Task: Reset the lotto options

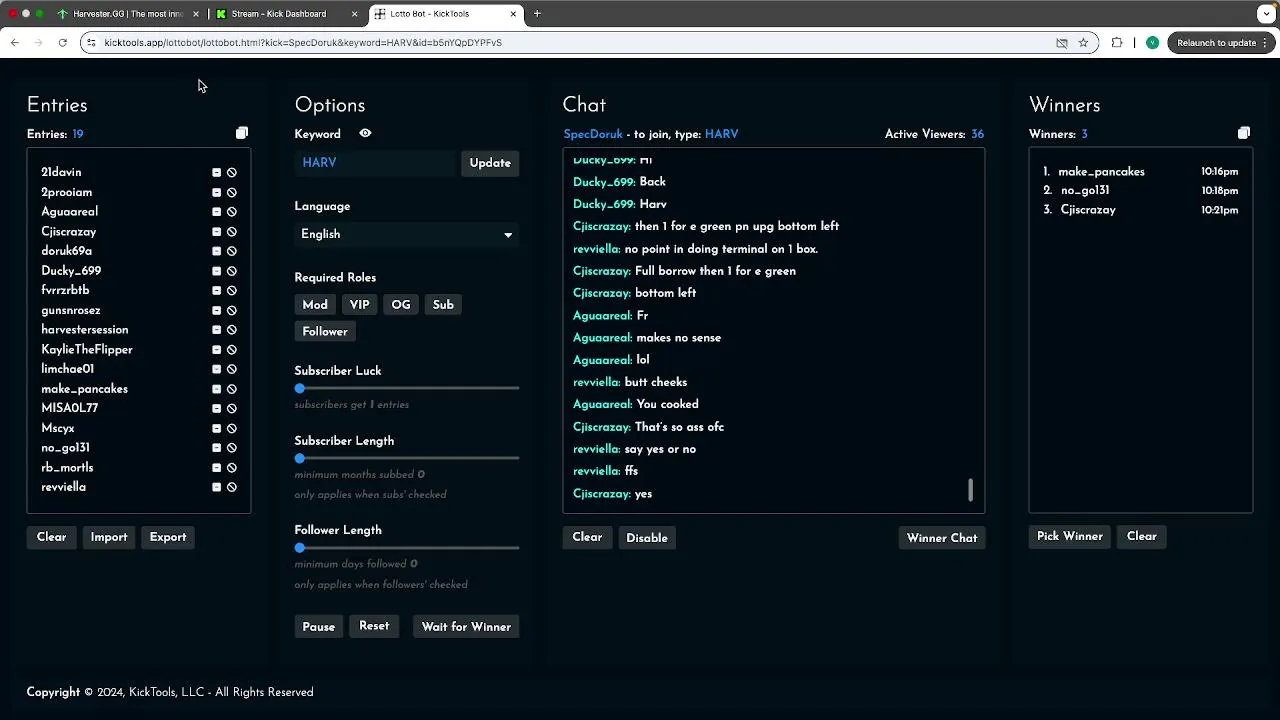Action: [374, 626]
